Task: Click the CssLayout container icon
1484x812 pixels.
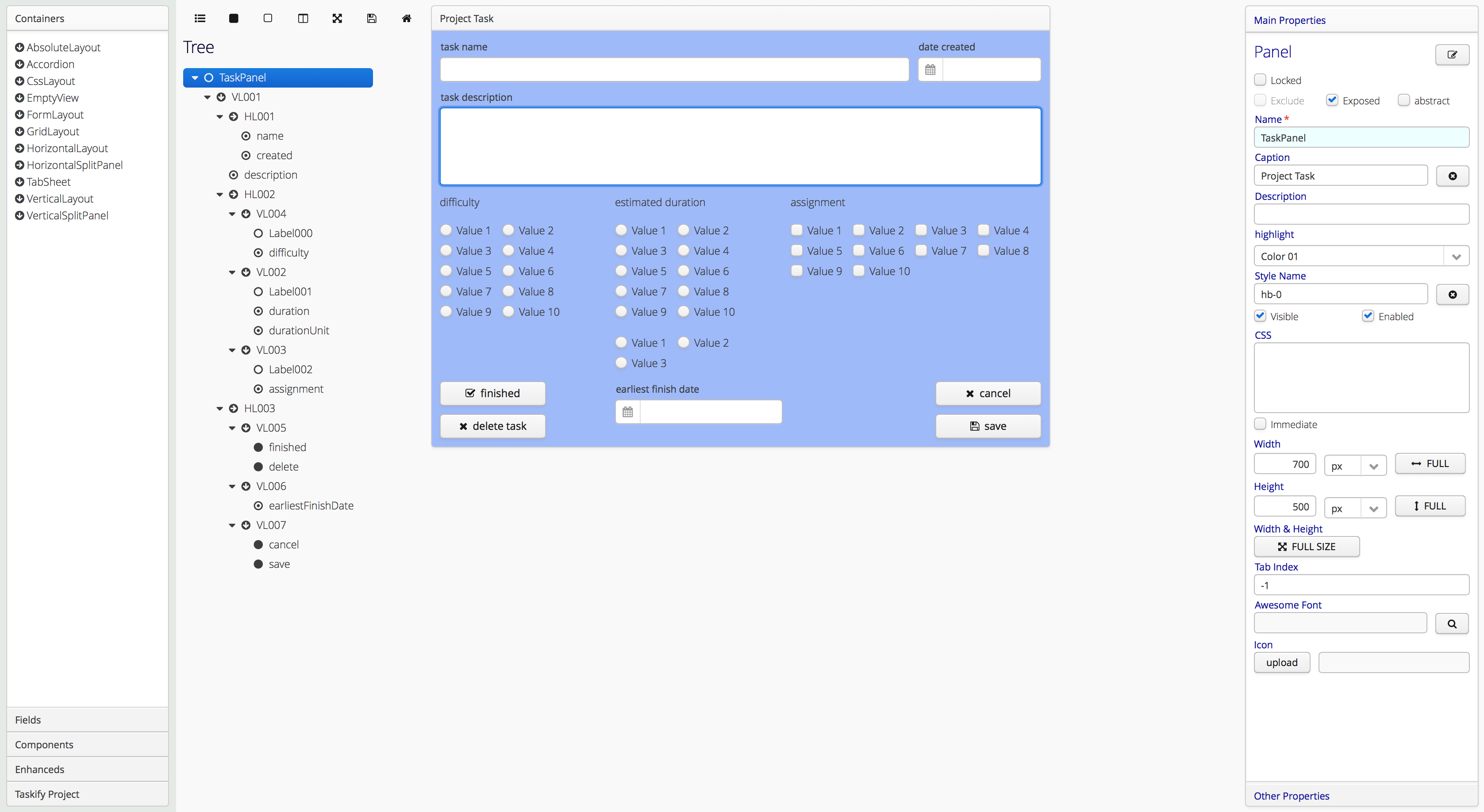Action: (x=19, y=81)
